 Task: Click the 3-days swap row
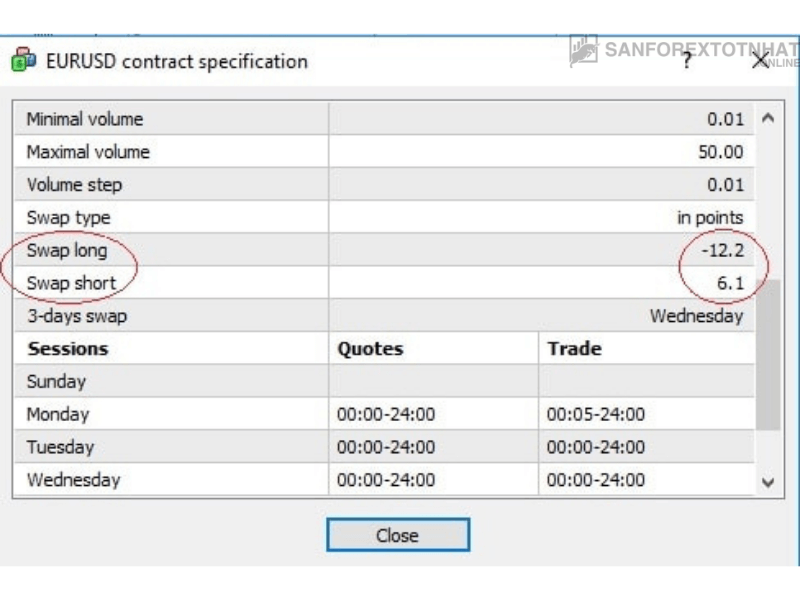point(384,316)
